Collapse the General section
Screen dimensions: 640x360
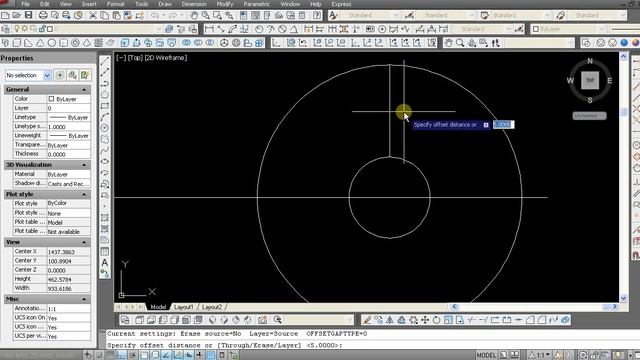click(x=84, y=89)
